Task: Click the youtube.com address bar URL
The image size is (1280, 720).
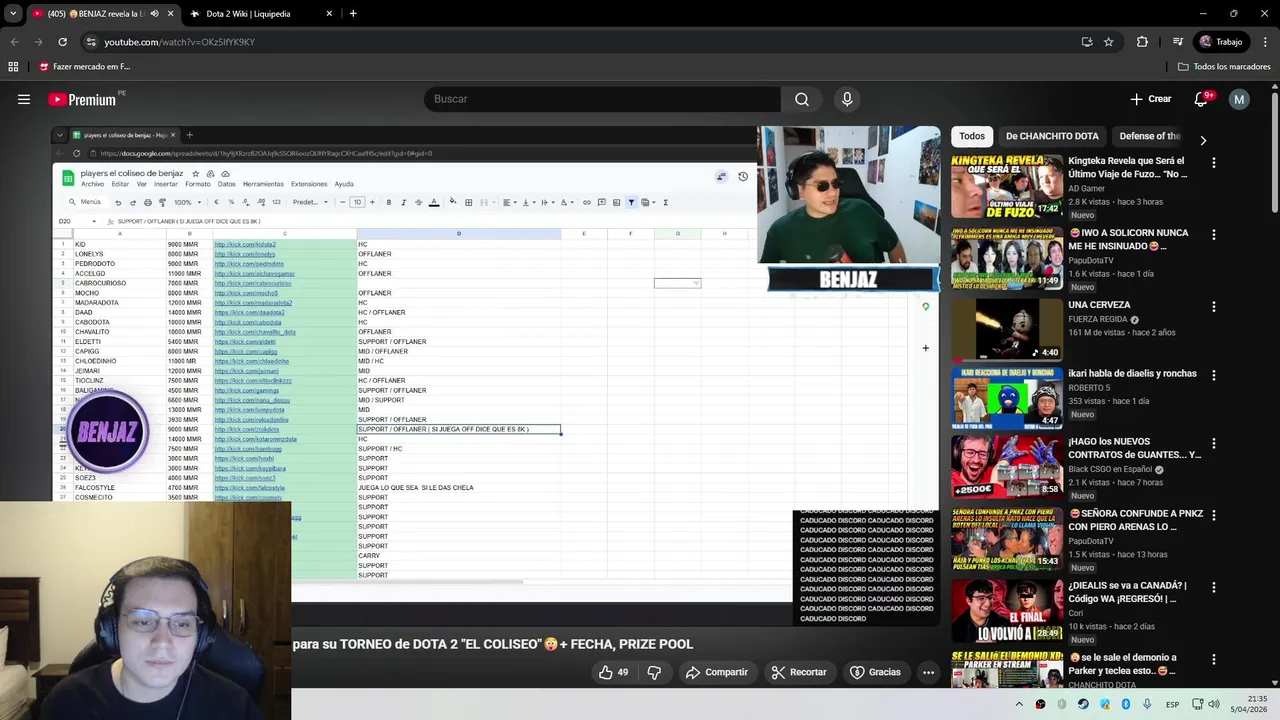Action: [x=180, y=42]
